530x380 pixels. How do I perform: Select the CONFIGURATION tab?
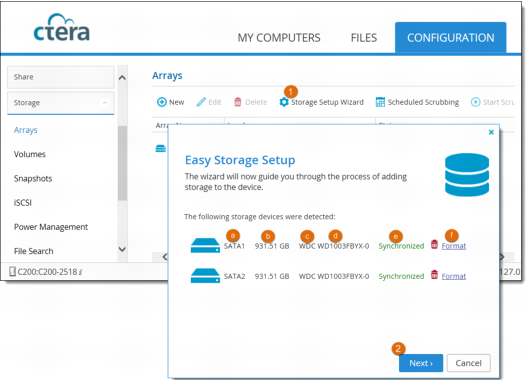451,38
